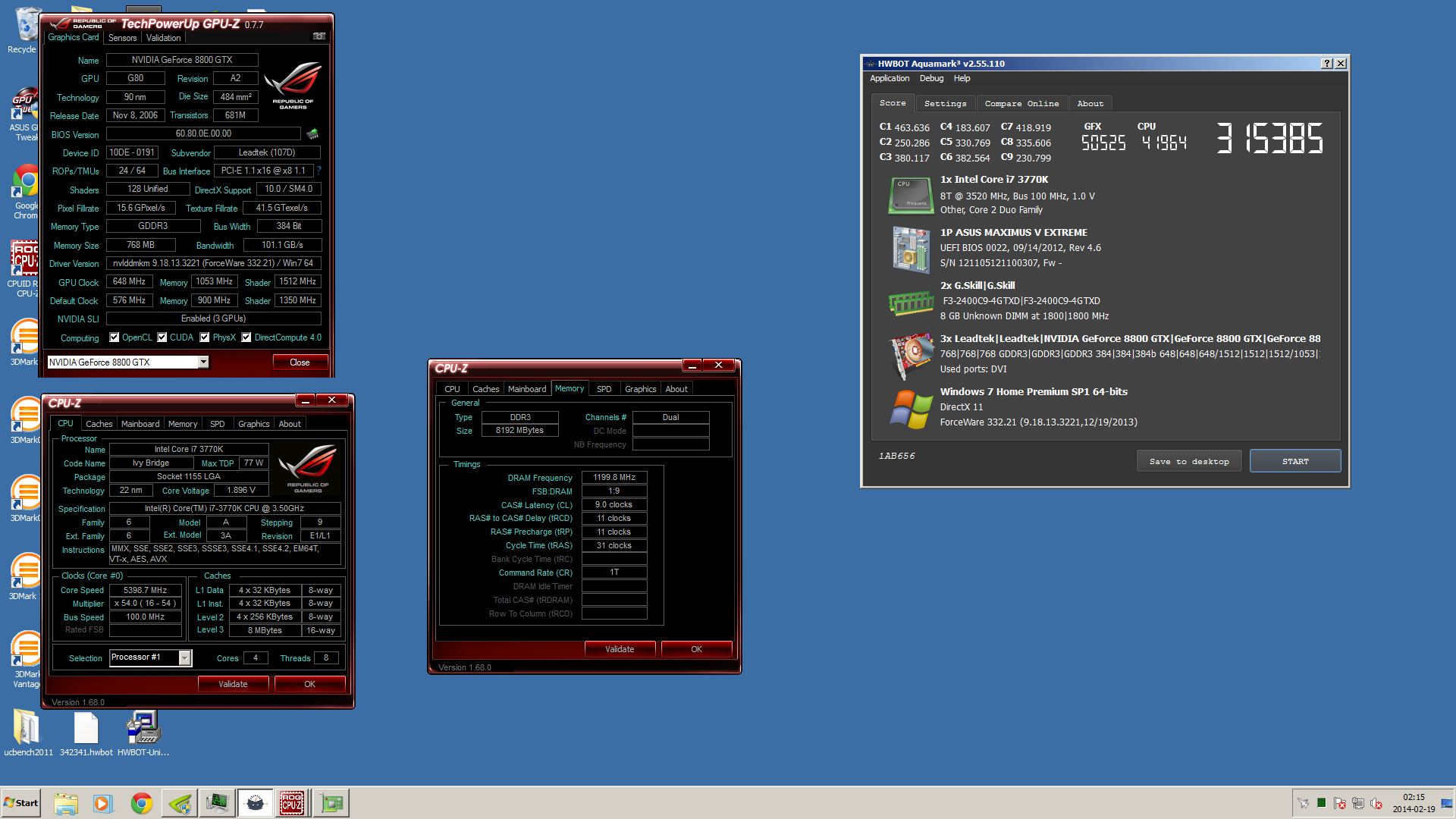
Task: Select the HWBOT-Uni desktop shortcut
Action: click(x=143, y=733)
